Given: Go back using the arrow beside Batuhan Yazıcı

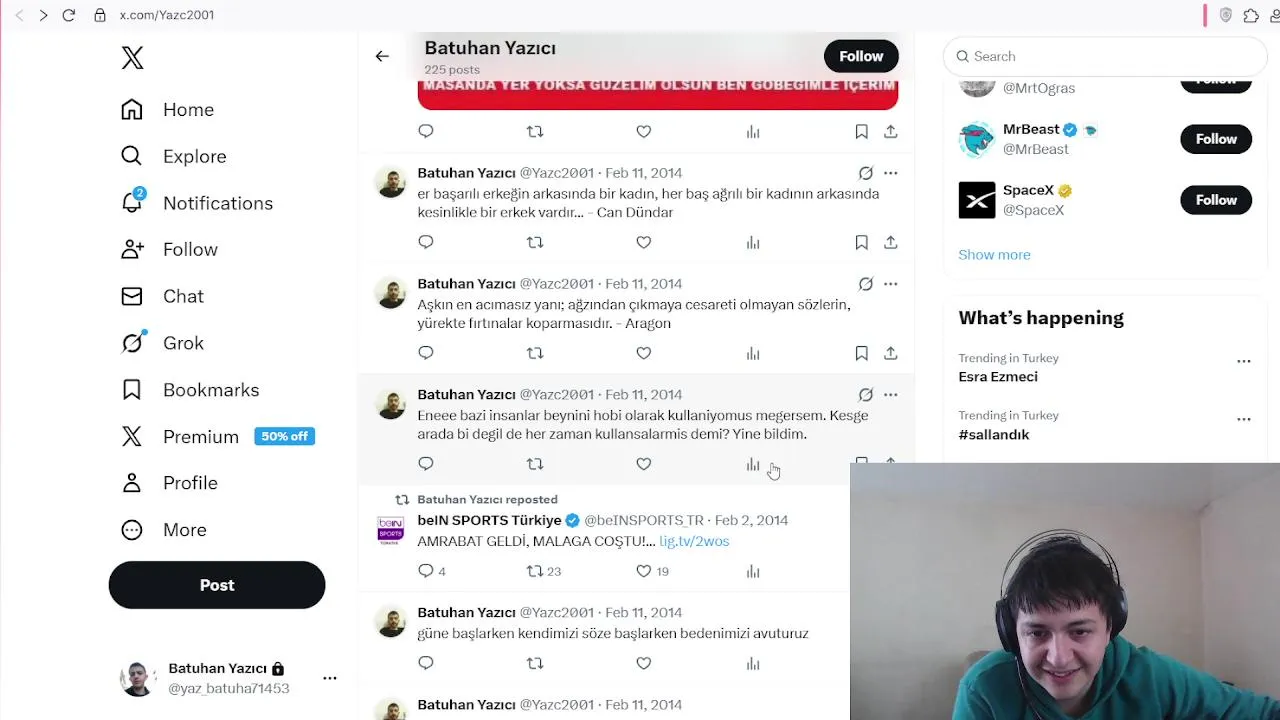Looking at the screenshot, I should point(382,56).
